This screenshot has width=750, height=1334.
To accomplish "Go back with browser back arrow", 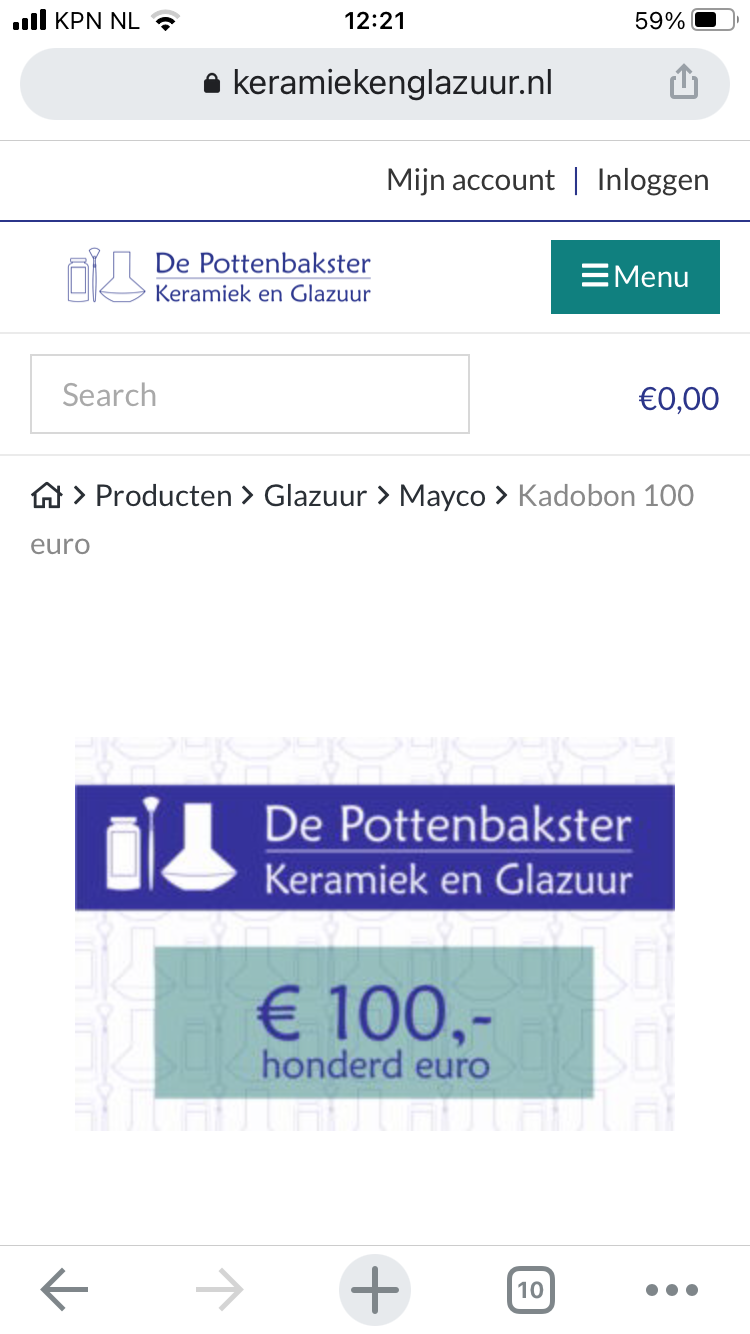I will [x=64, y=1290].
